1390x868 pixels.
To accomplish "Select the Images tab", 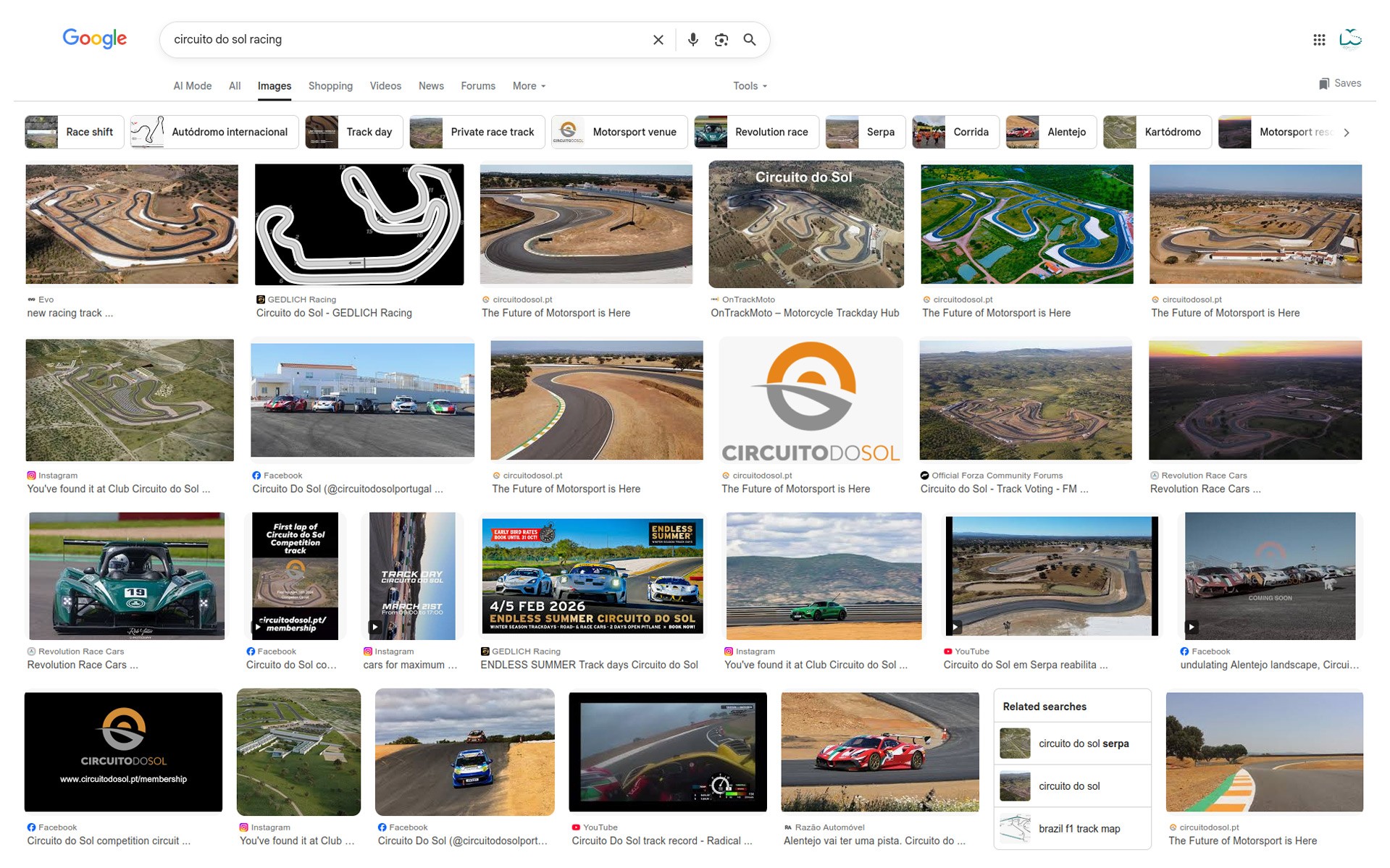I will point(275,86).
